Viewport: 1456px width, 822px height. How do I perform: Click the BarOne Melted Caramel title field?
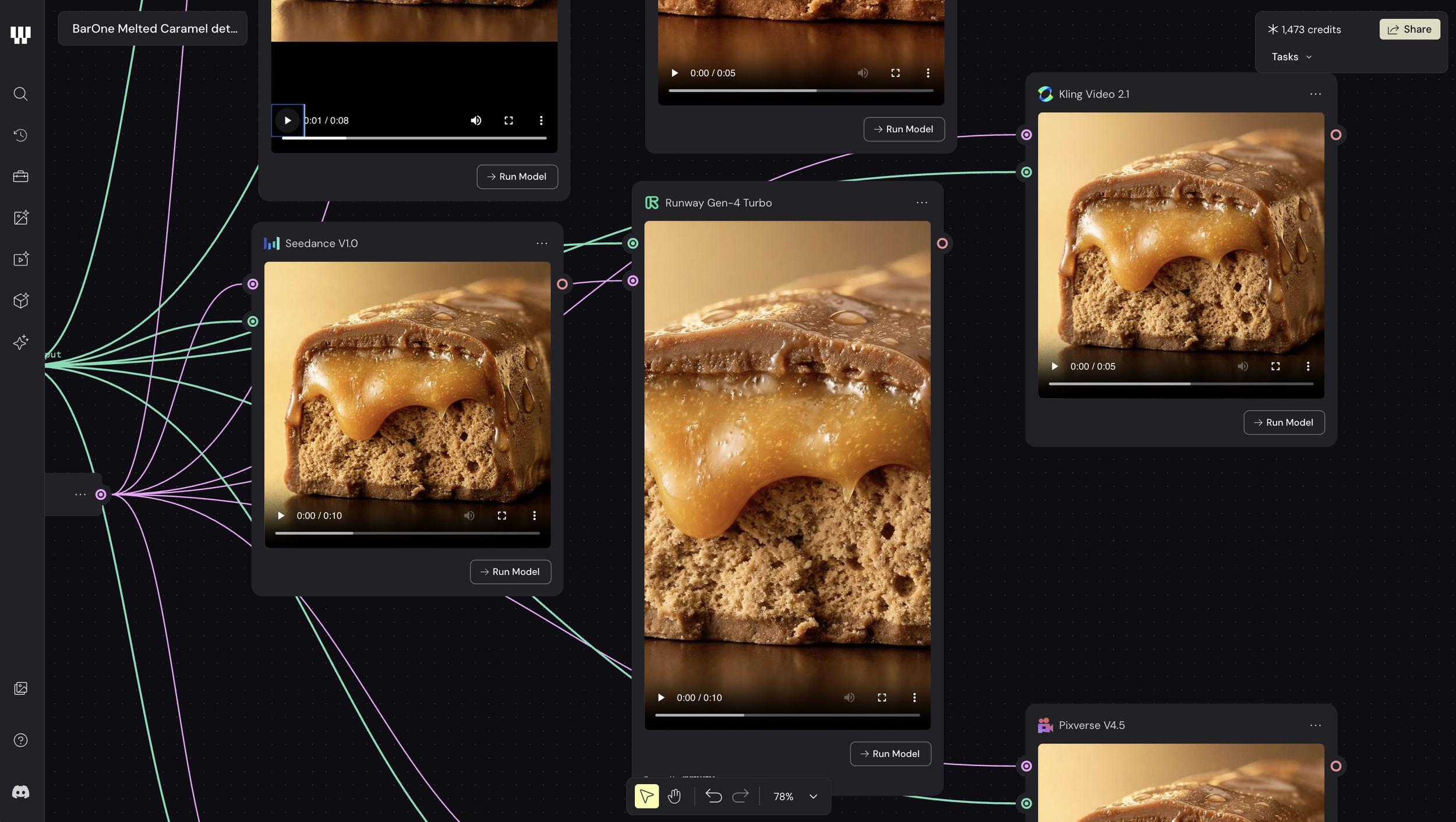coord(153,28)
